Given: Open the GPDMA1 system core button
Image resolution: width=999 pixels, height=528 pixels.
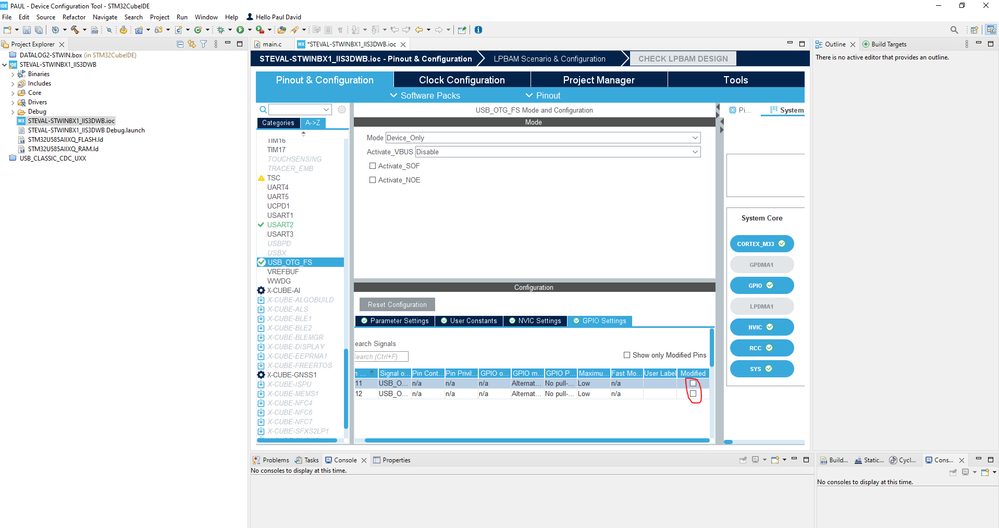Looking at the screenshot, I should [761, 264].
